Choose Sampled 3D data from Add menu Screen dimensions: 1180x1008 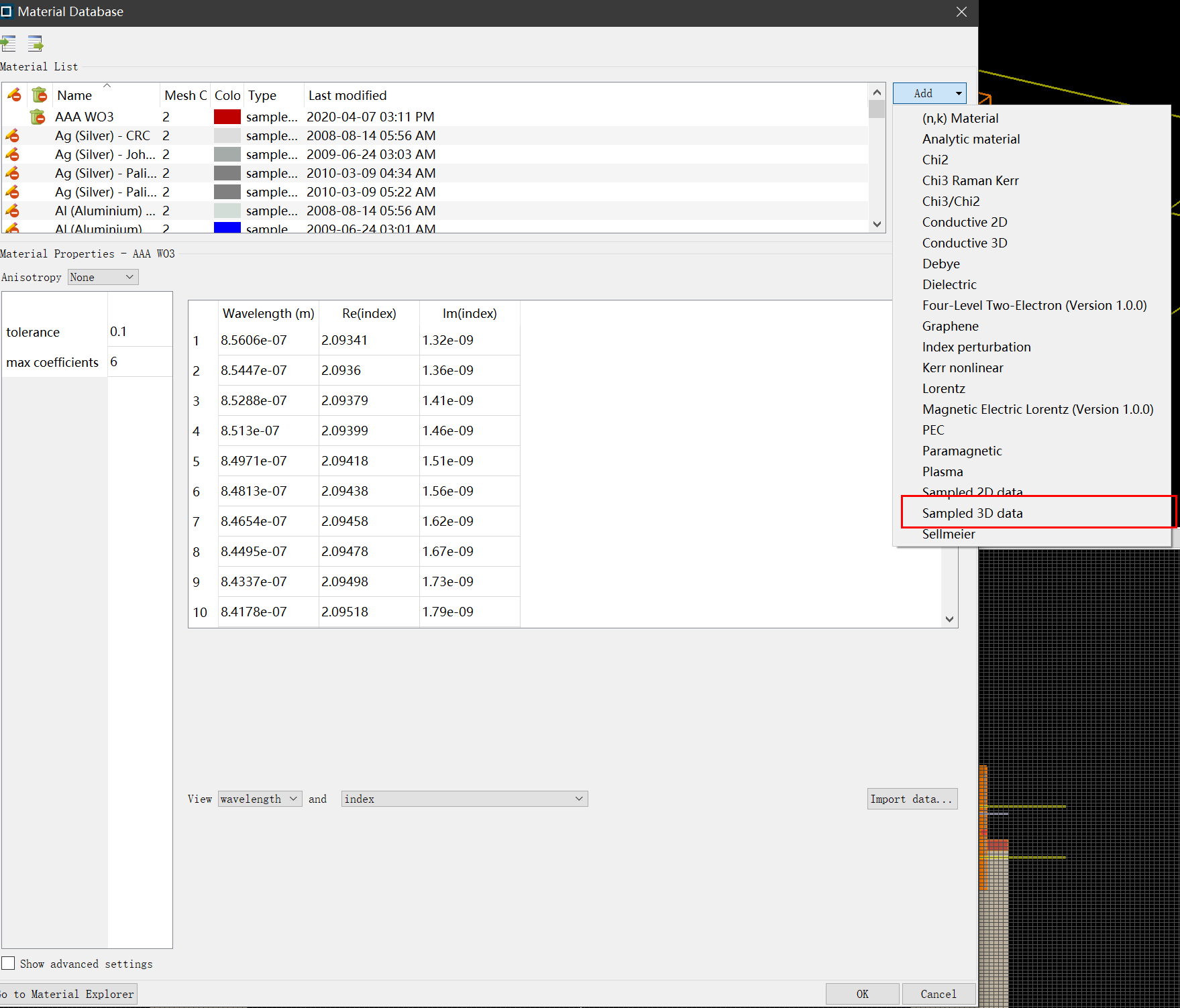click(972, 513)
